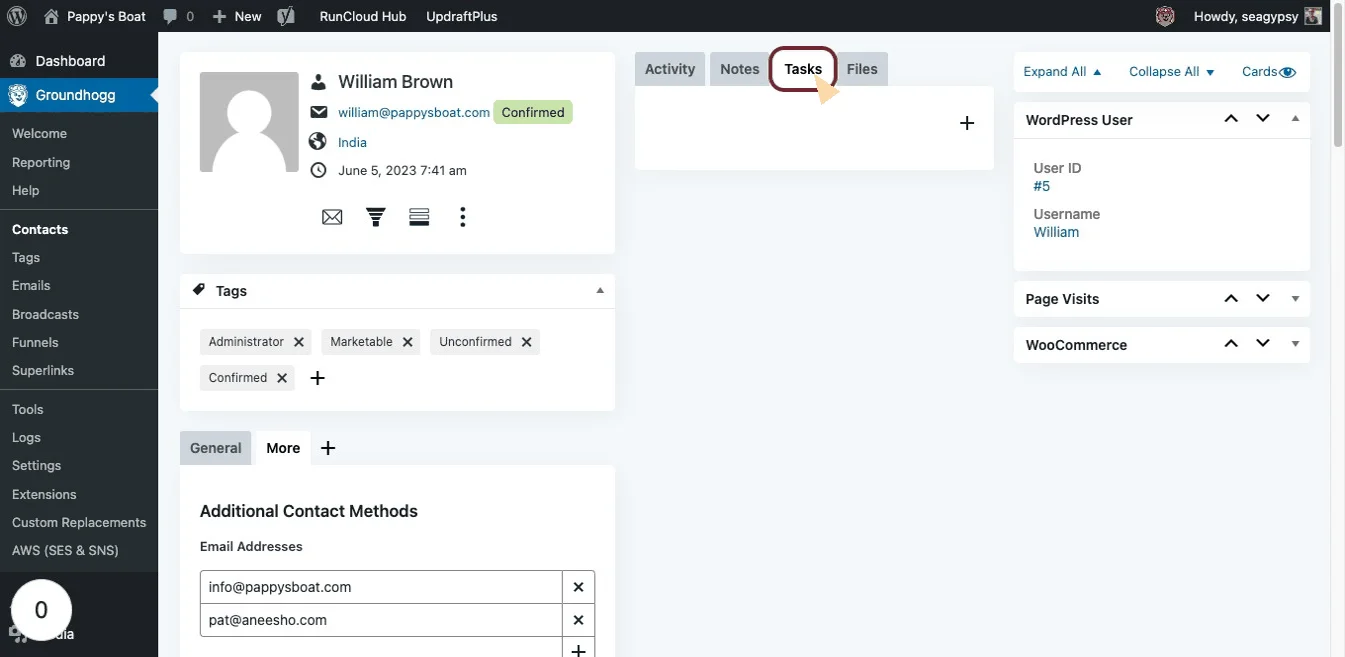Open UpdraftPlus in admin bar
The width and height of the screenshot is (1345, 657).
461,16
